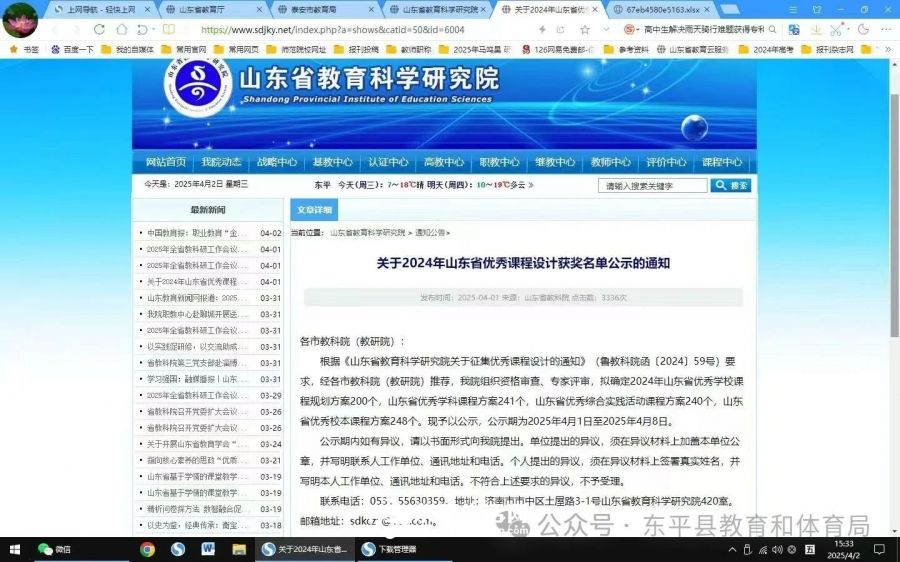Open the 网站首页 navigation menu item

click(x=165, y=162)
